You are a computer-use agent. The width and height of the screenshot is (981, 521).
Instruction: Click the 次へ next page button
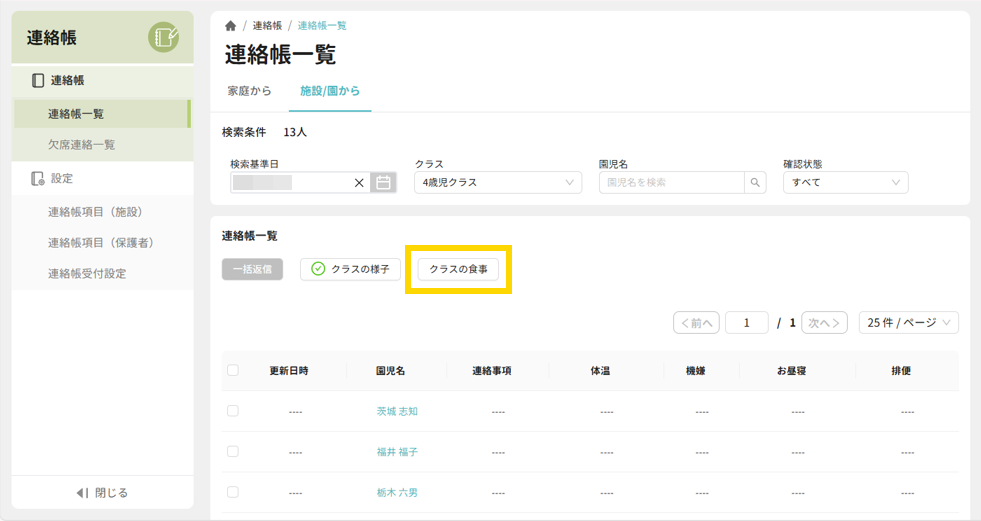pos(824,323)
